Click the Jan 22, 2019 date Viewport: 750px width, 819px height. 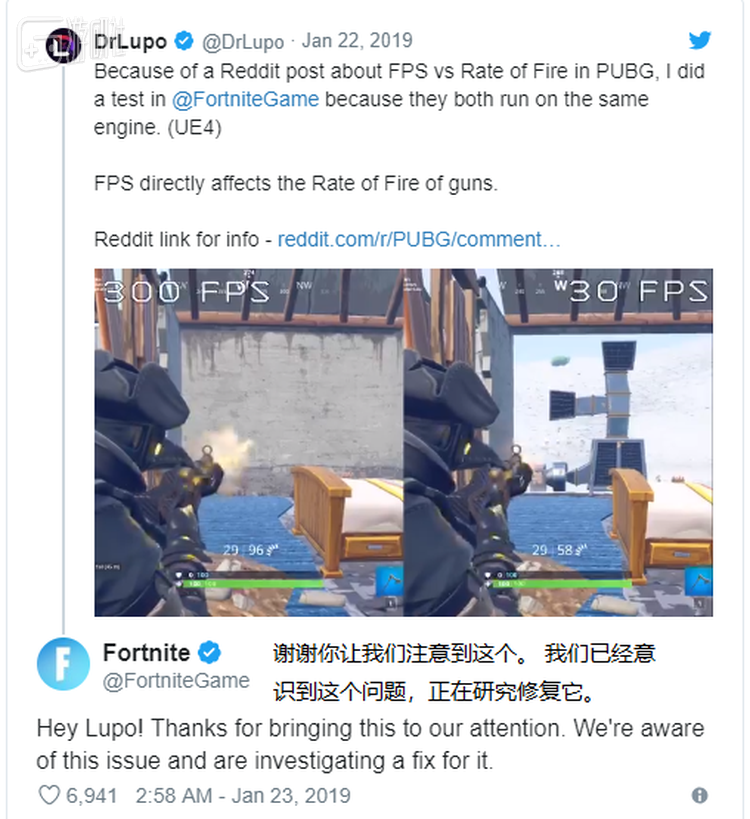click(x=357, y=41)
